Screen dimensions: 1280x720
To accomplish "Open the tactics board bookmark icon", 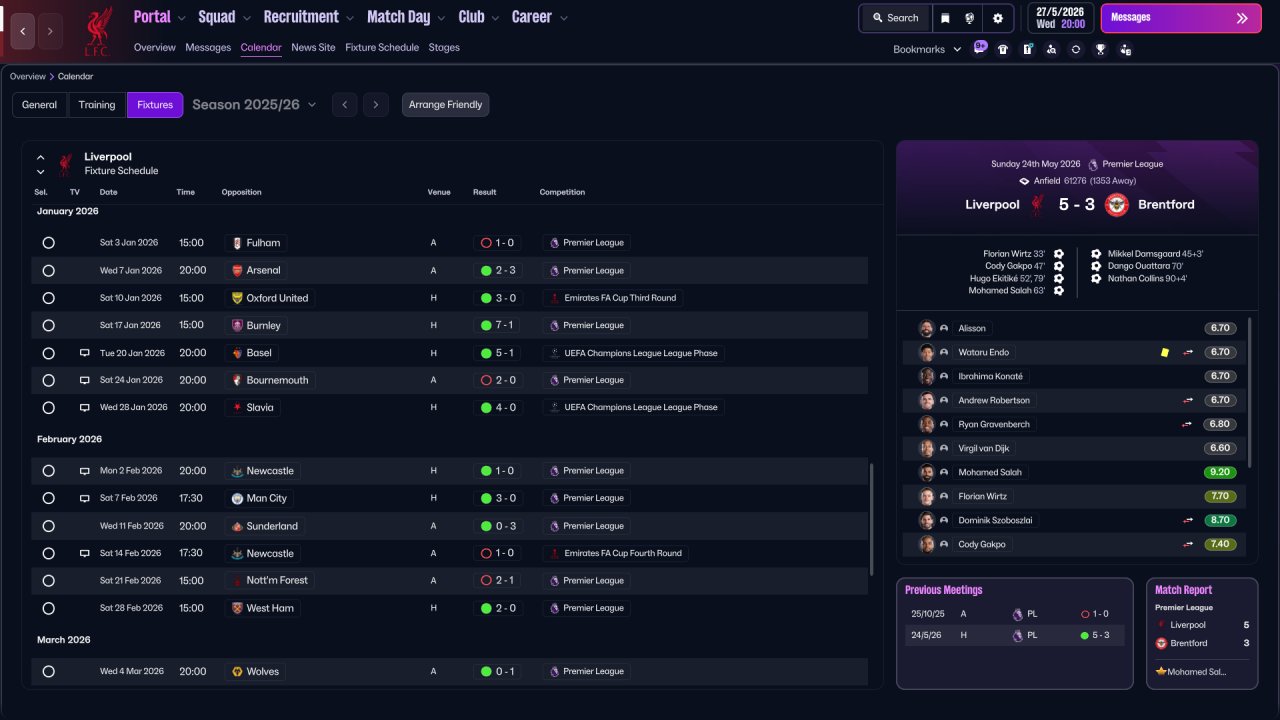I will coord(1027,49).
